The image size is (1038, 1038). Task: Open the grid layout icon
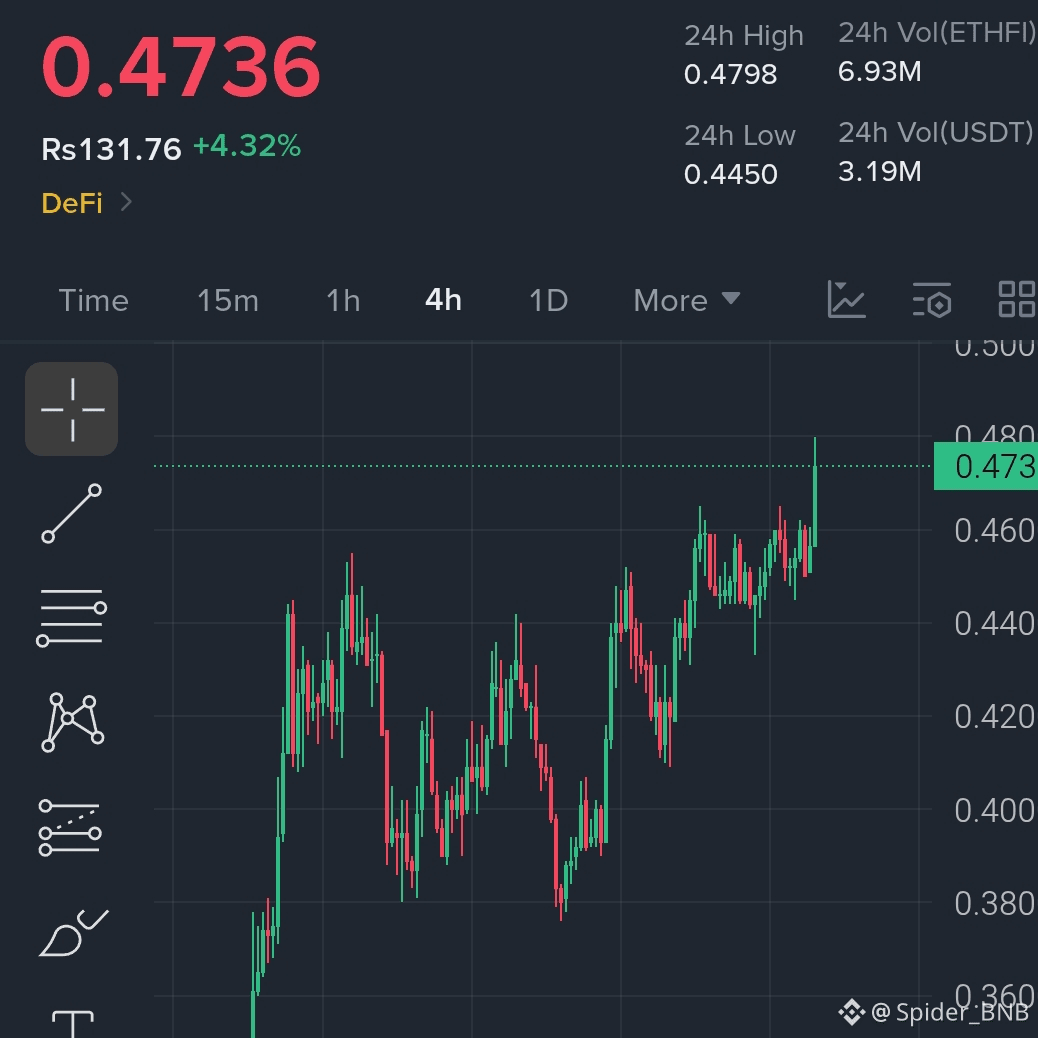[x=1017, y=299]
